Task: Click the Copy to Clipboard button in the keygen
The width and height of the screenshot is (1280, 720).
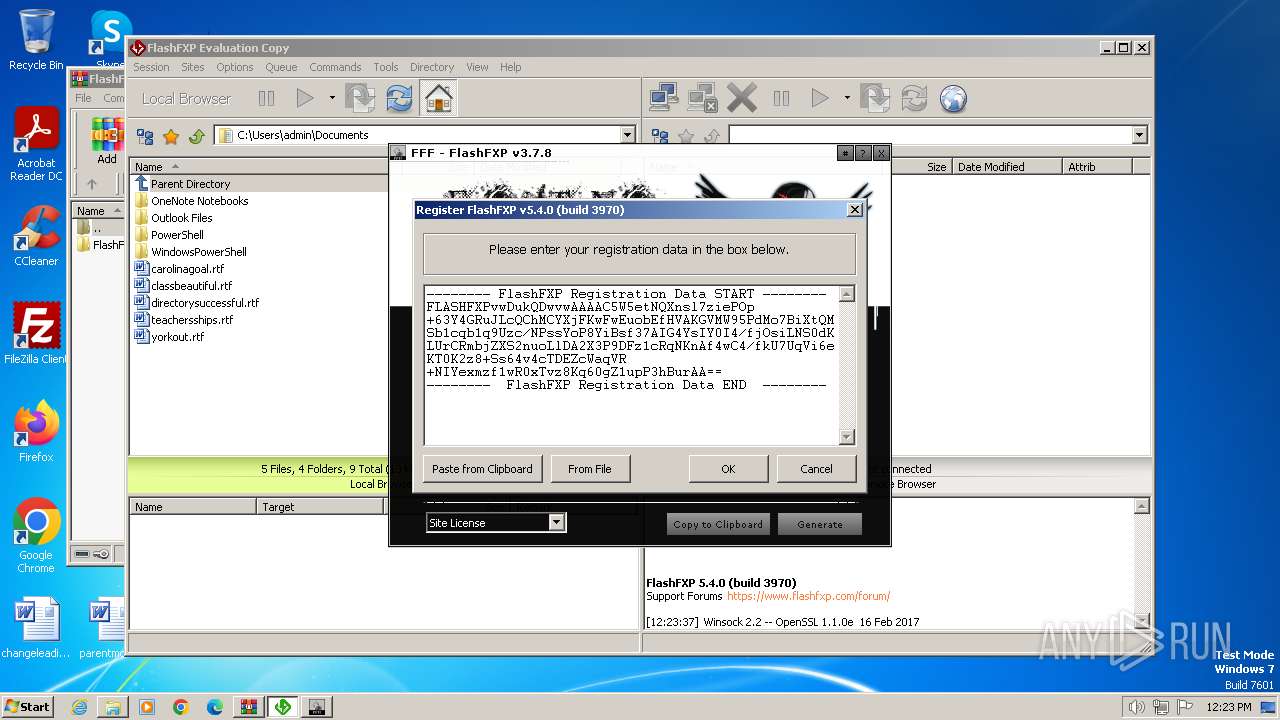Action: coord(718,524)
